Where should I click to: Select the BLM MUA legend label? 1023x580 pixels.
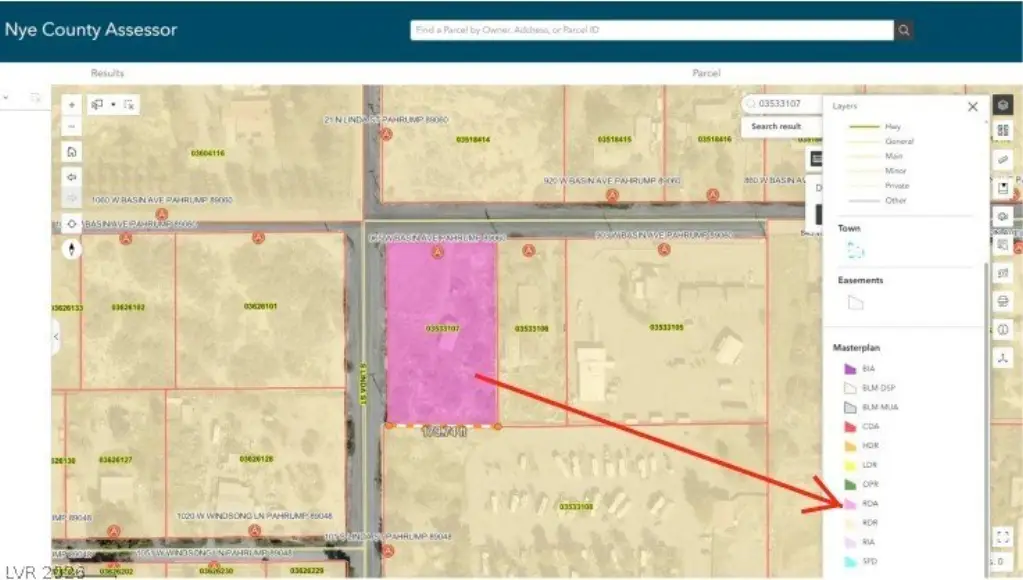(x=880, y=407)
